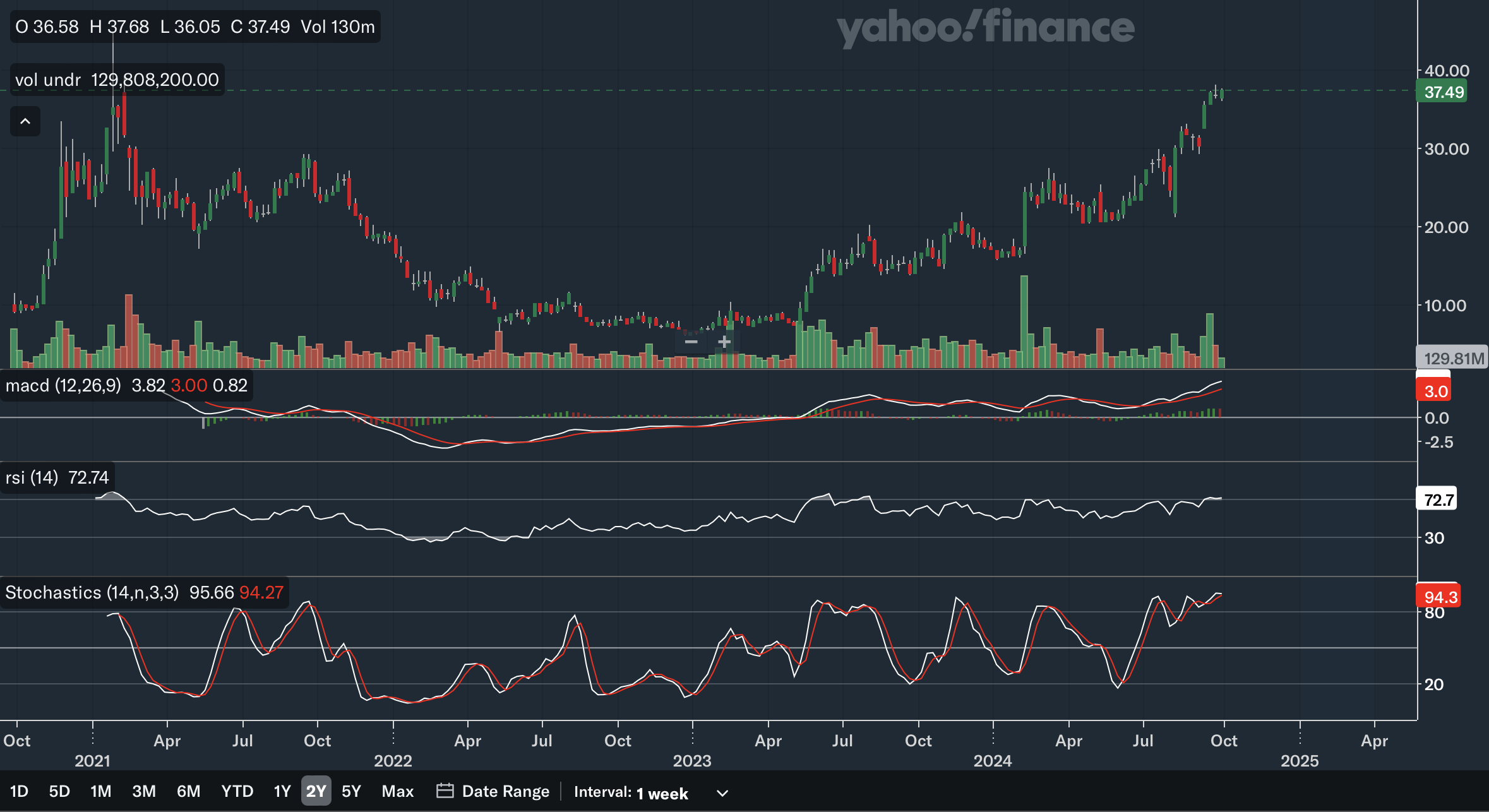
Task: Click the active 2Y range
Action: pyautogui.click(x=316, y=791)
